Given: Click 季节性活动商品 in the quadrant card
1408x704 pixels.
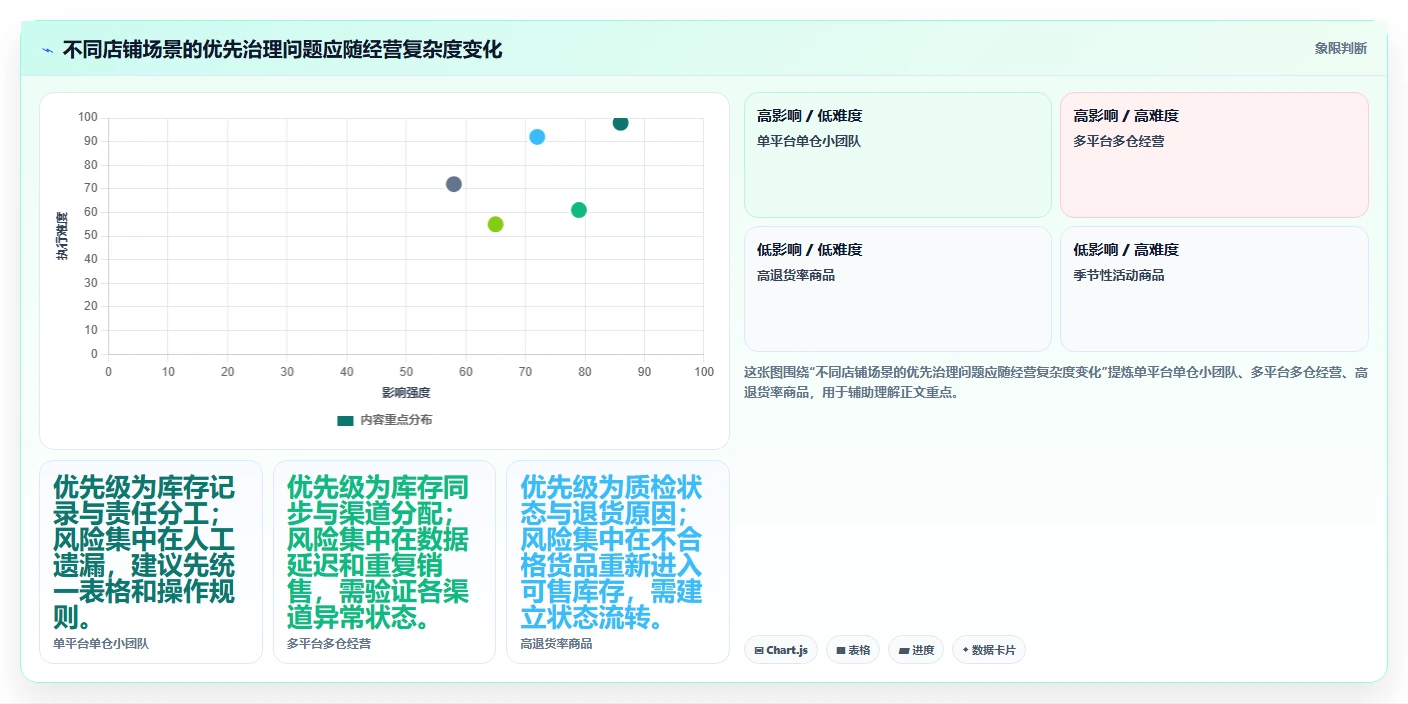Looking at the screenshot, I should [1119, 275].
